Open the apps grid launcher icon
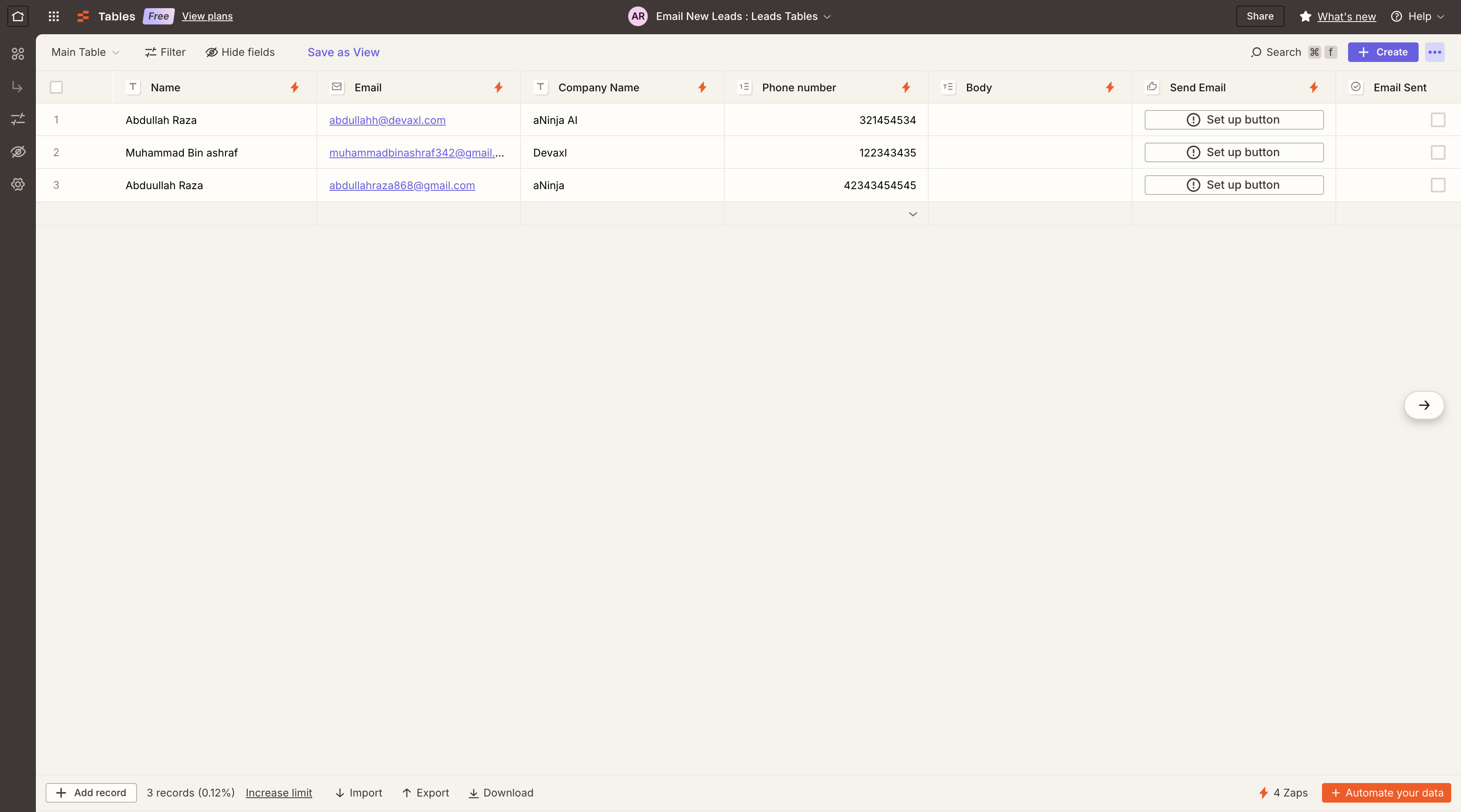1461x812 pixels. coord(54,16)
